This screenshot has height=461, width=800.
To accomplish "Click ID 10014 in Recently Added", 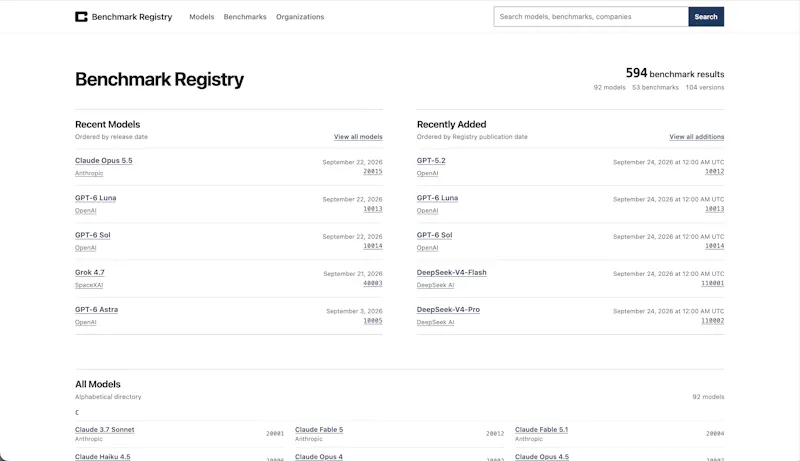I will pyautogui.click(x=715, y=246).
